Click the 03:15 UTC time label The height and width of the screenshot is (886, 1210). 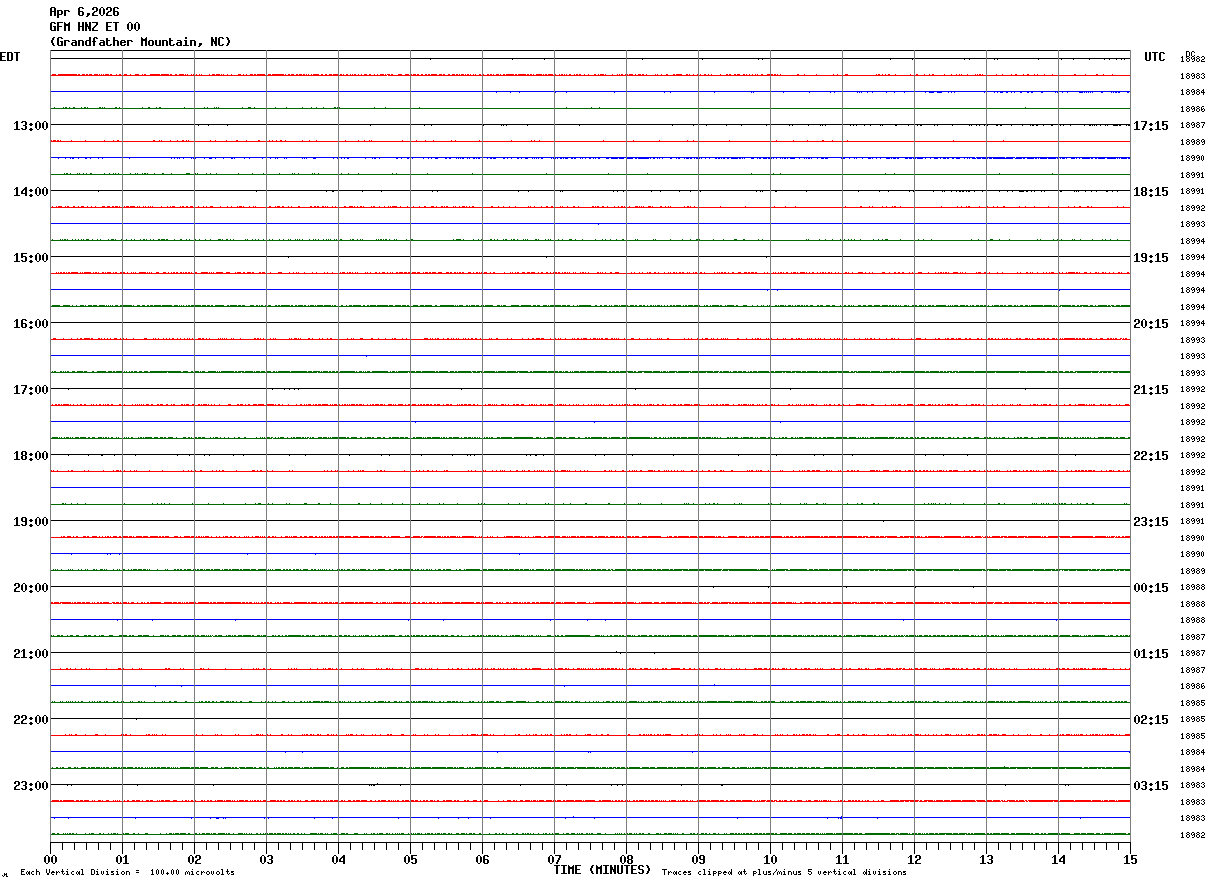pos(1150,786)
